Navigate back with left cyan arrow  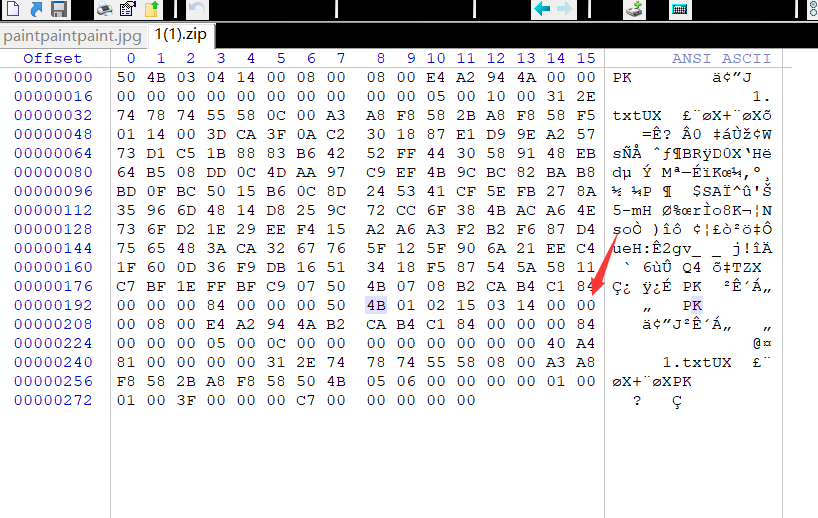542,8
